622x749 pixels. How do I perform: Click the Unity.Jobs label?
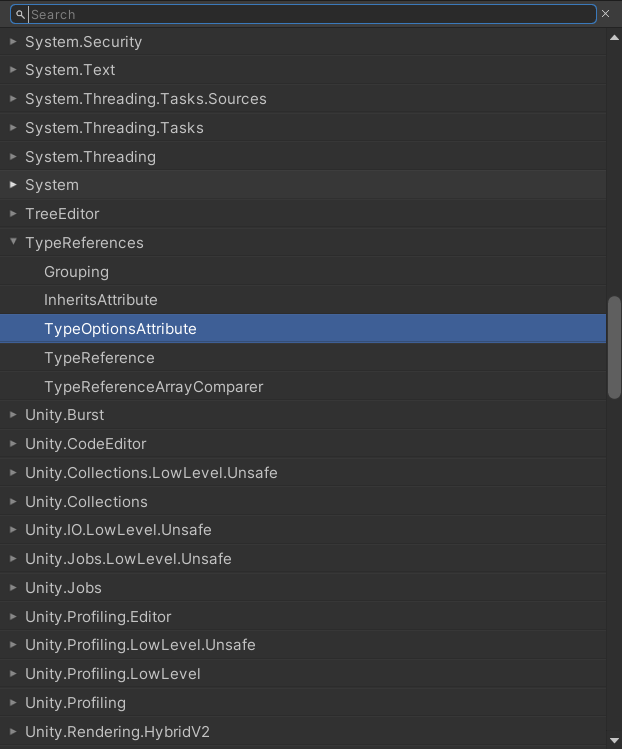pos(64,588)
